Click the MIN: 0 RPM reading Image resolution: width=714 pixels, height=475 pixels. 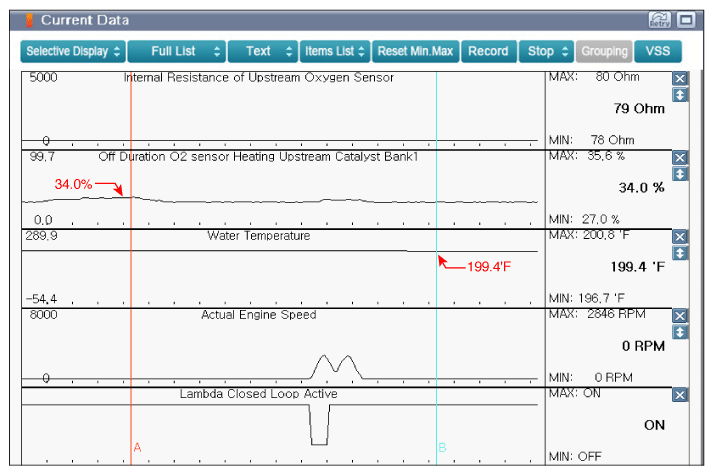point(591,378)
